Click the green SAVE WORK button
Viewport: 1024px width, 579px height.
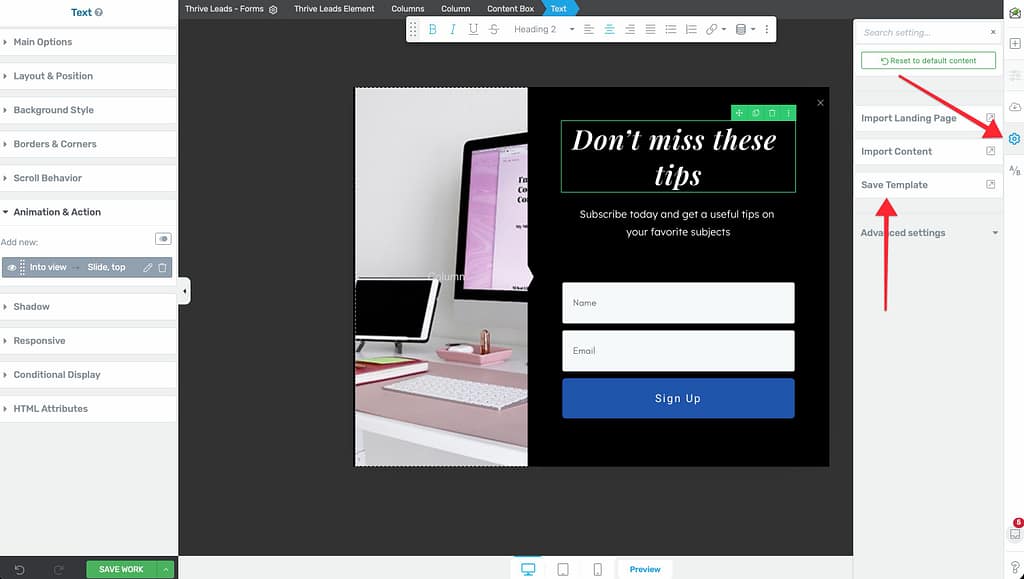click(x=122, y=569)
